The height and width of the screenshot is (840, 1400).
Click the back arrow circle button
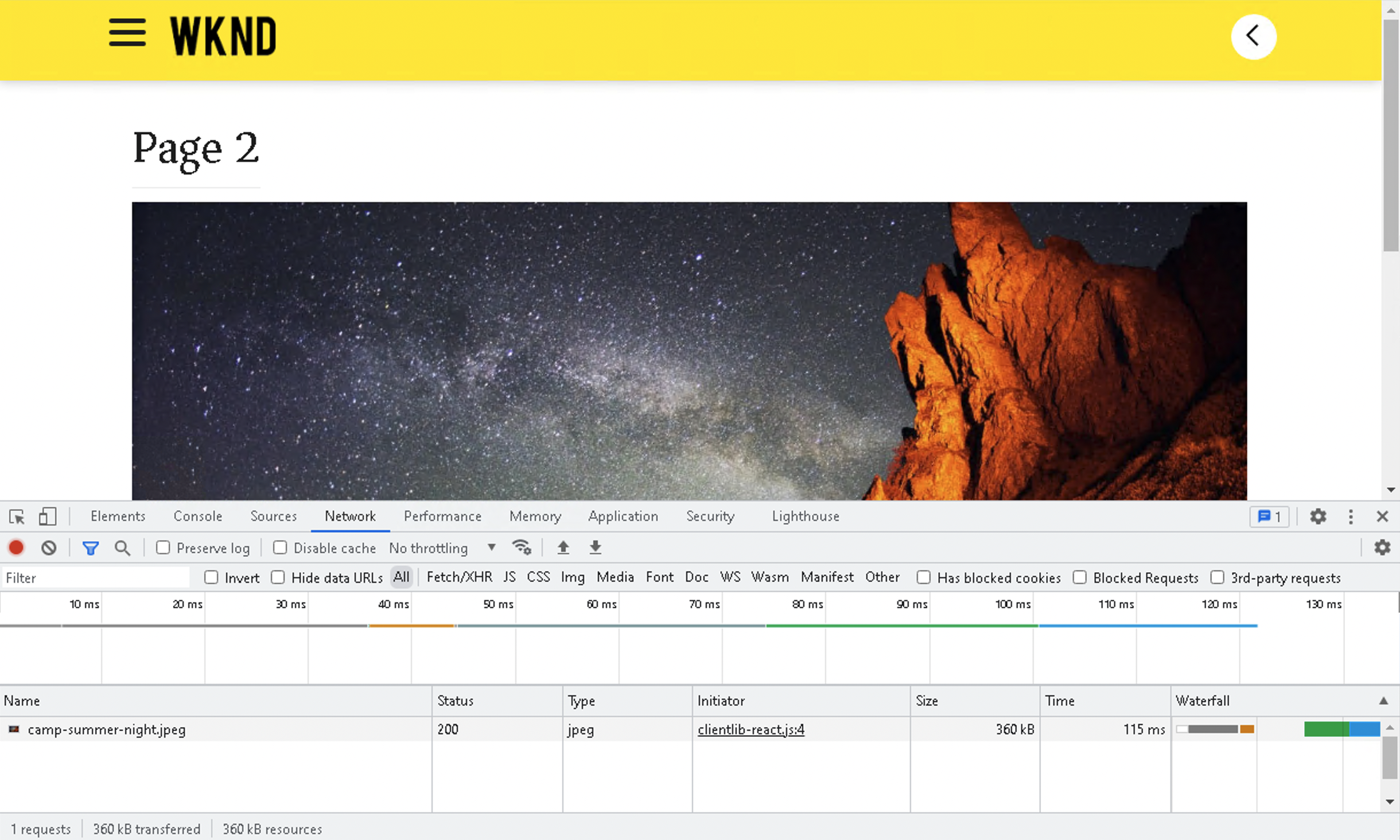(x=1253, y=36)
